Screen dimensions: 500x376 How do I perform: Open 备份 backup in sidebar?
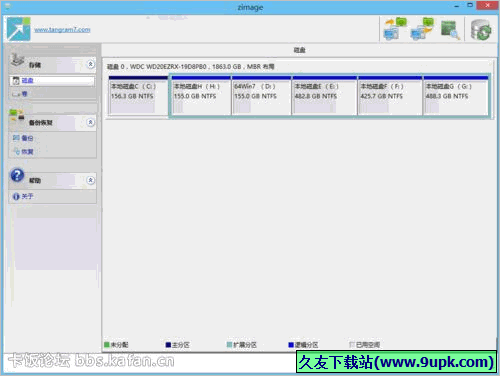[x=27, y=138]
